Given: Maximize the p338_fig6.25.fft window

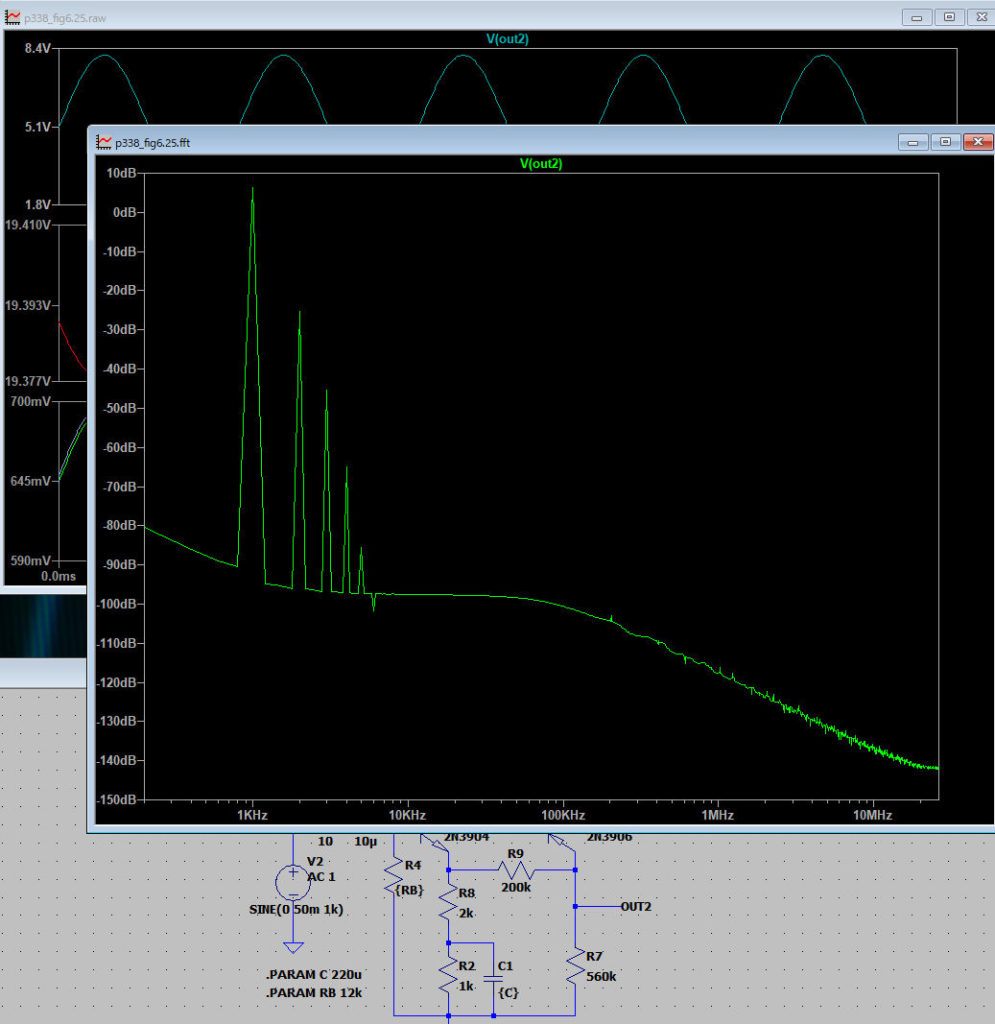Looking at the screenshot, I should click(x=945, y=142).
